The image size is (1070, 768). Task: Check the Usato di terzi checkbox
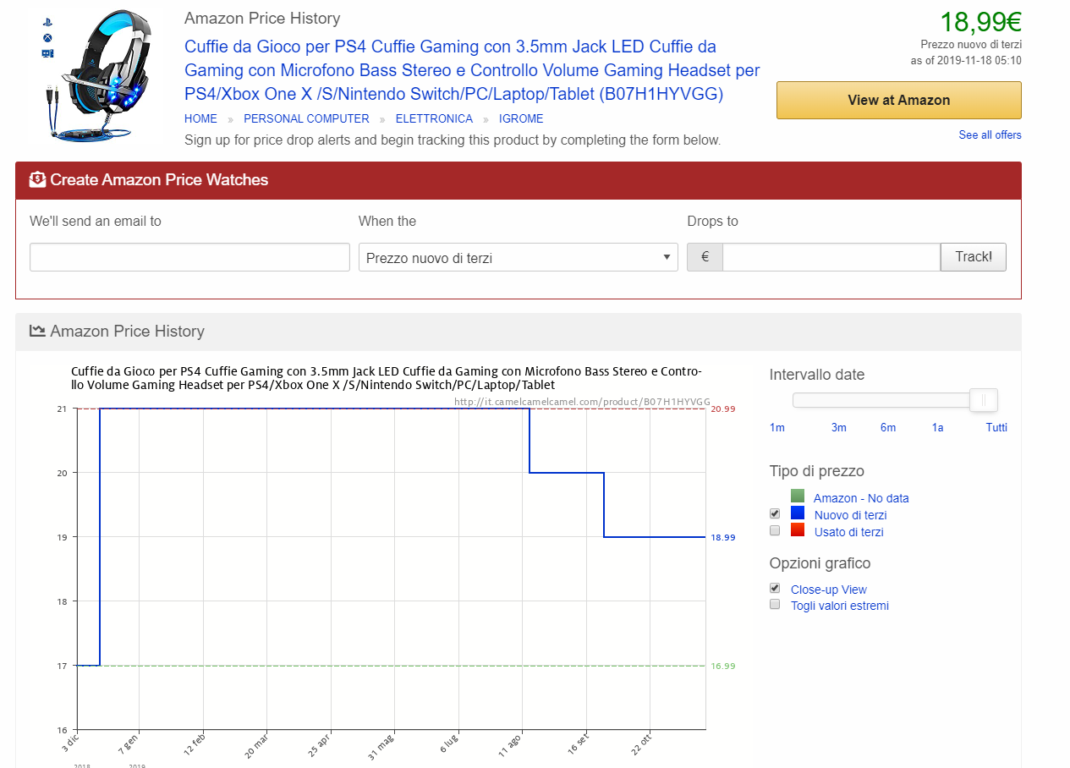coord(775,530)
